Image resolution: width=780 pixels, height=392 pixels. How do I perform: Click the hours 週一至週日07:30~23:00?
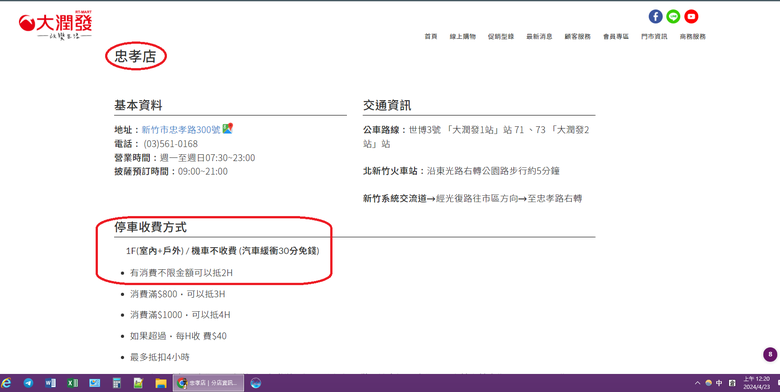point(207,158)
